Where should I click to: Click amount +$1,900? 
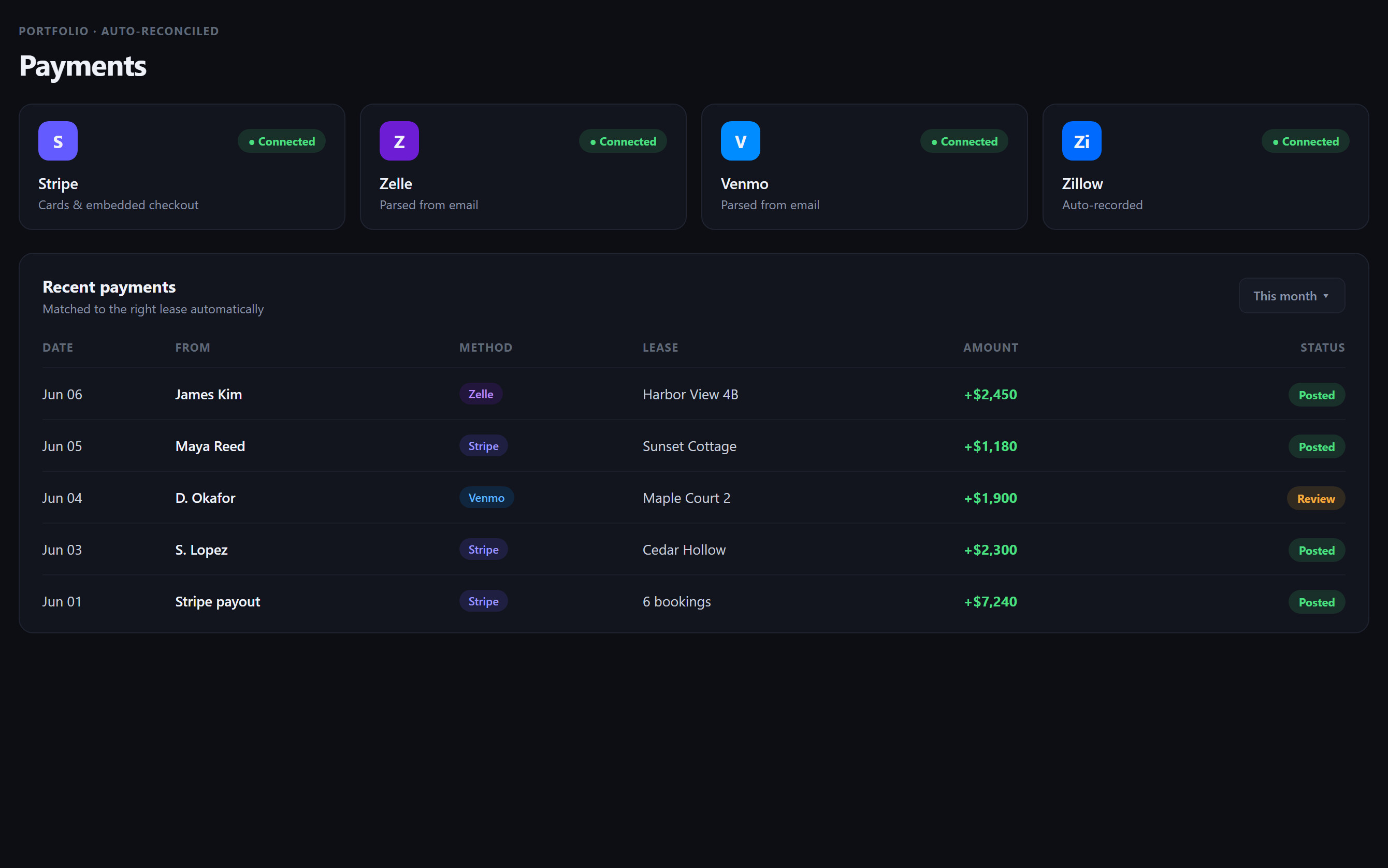[x=990, y=498]
